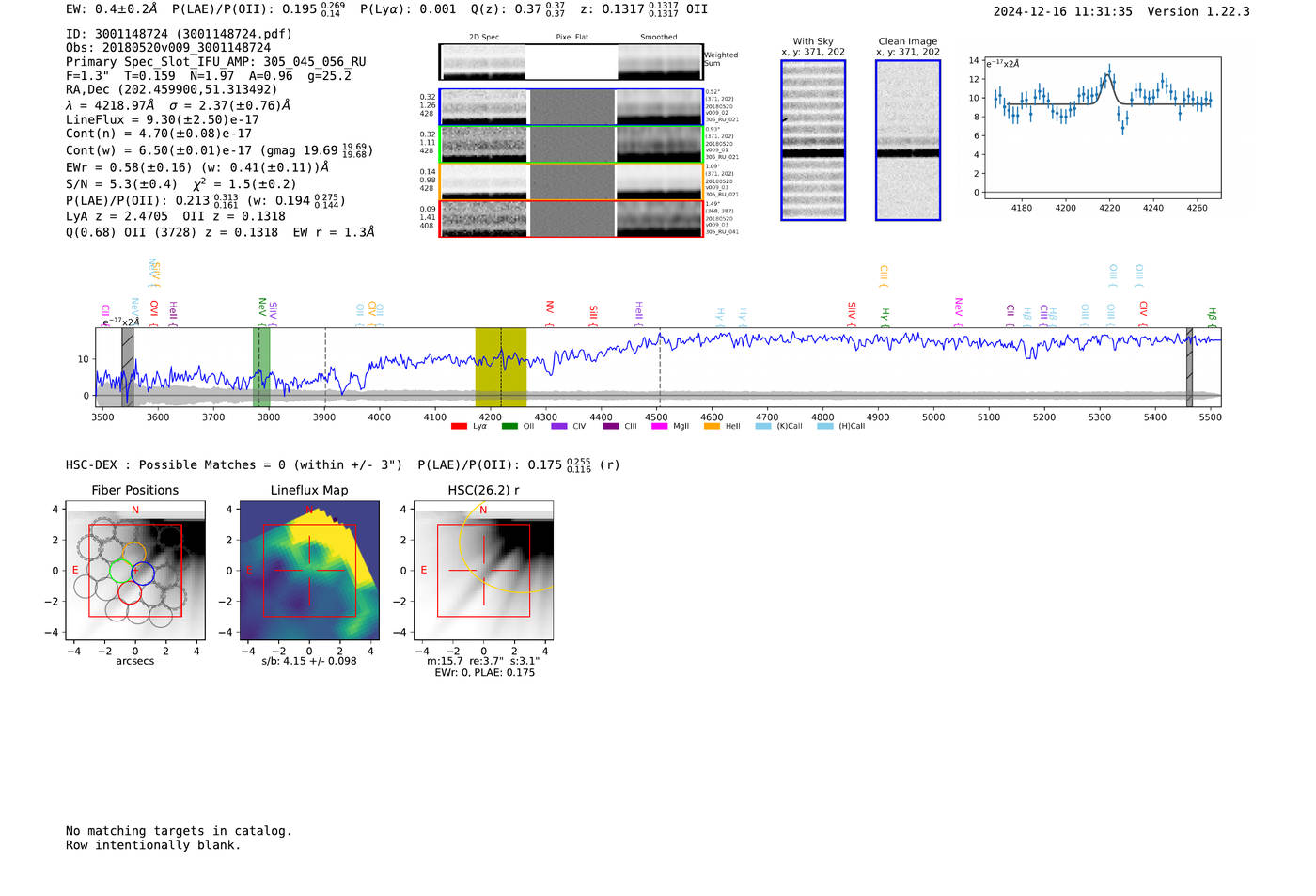Click the Smoothed column header
Viewport: 1316px width, 896px height.
[659, 38]
